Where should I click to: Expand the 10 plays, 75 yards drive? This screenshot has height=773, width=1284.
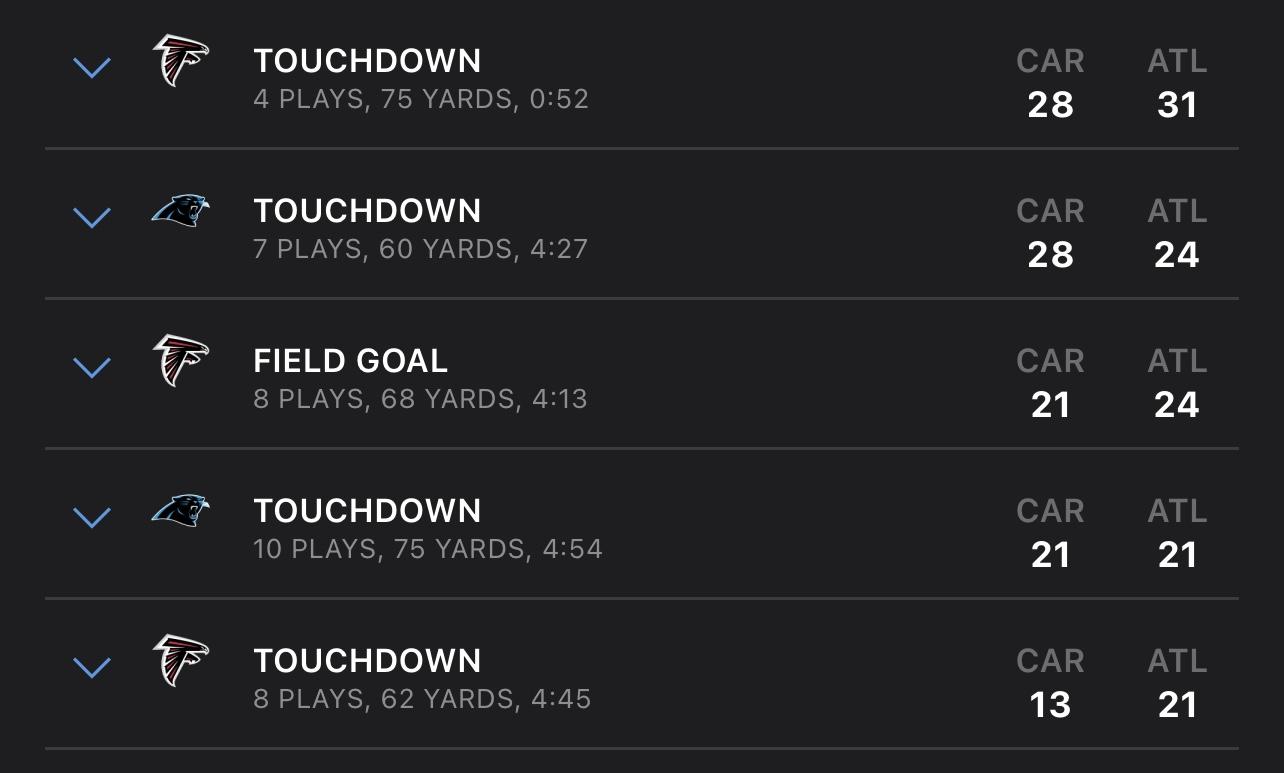tap(92, 518)
